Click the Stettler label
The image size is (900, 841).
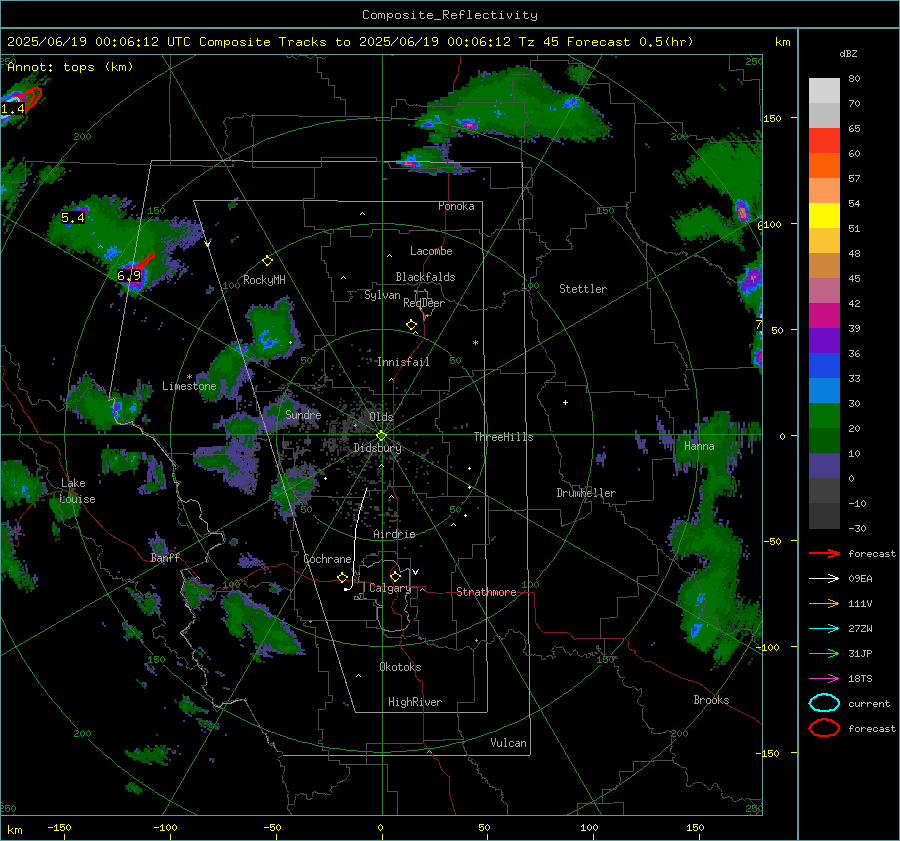(x=583, y=289)
